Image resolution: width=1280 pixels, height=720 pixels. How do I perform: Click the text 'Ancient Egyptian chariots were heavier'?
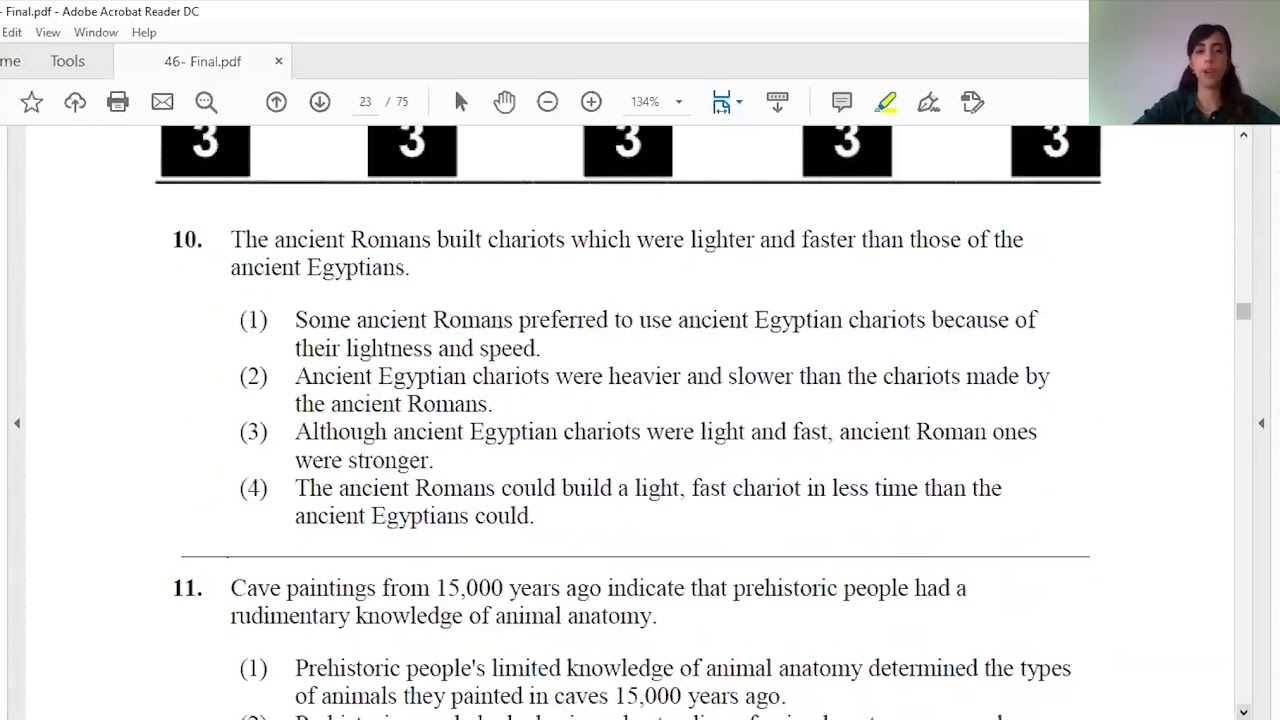[488, 376]
